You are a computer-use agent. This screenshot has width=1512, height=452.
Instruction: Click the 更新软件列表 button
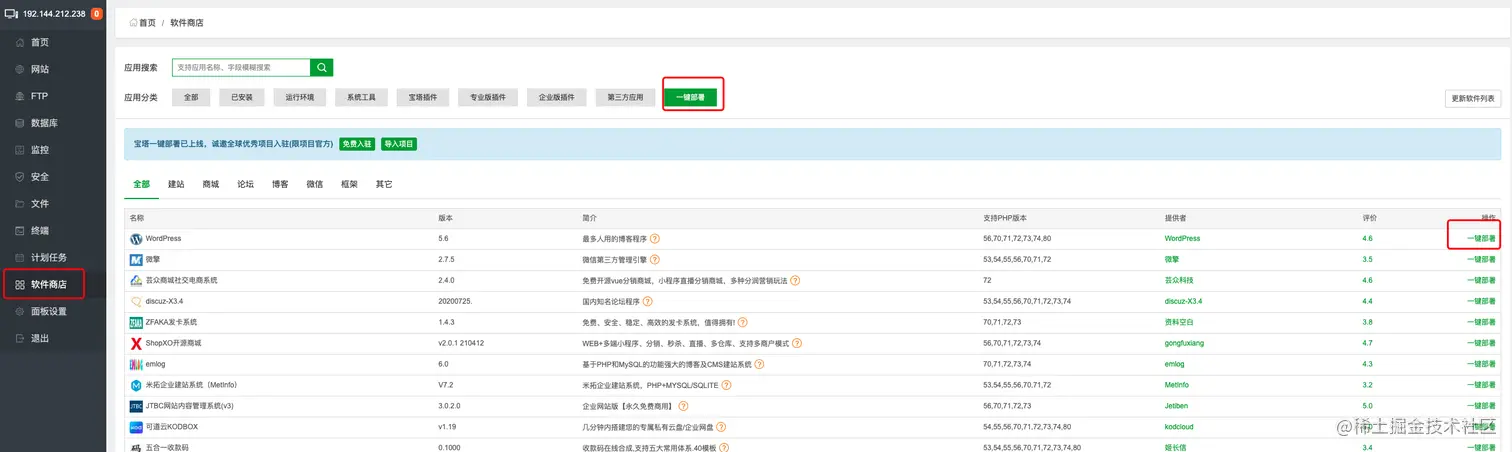coord(1473,99)
